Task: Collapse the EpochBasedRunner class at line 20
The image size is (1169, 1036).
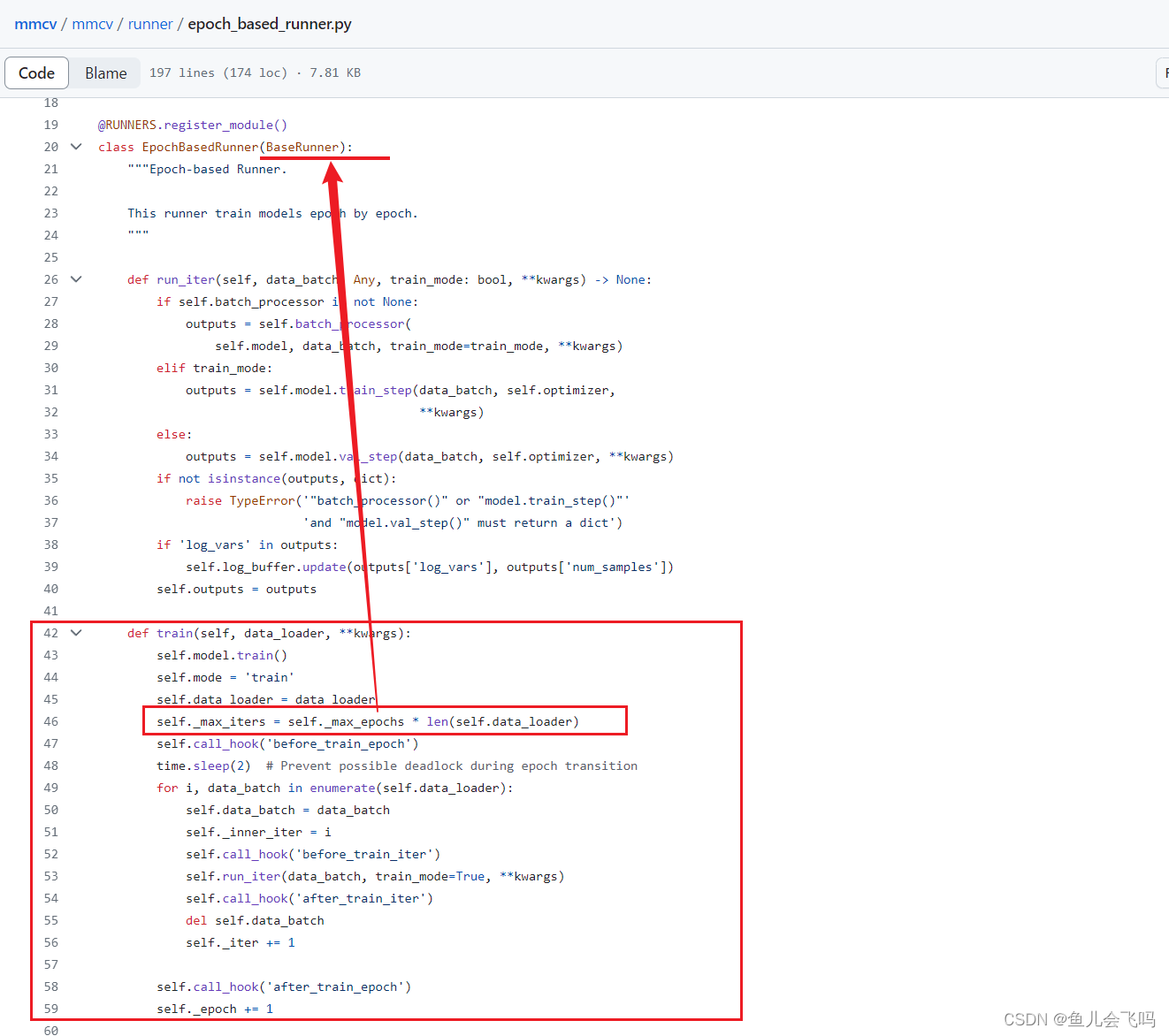Action: pos(76,147)
